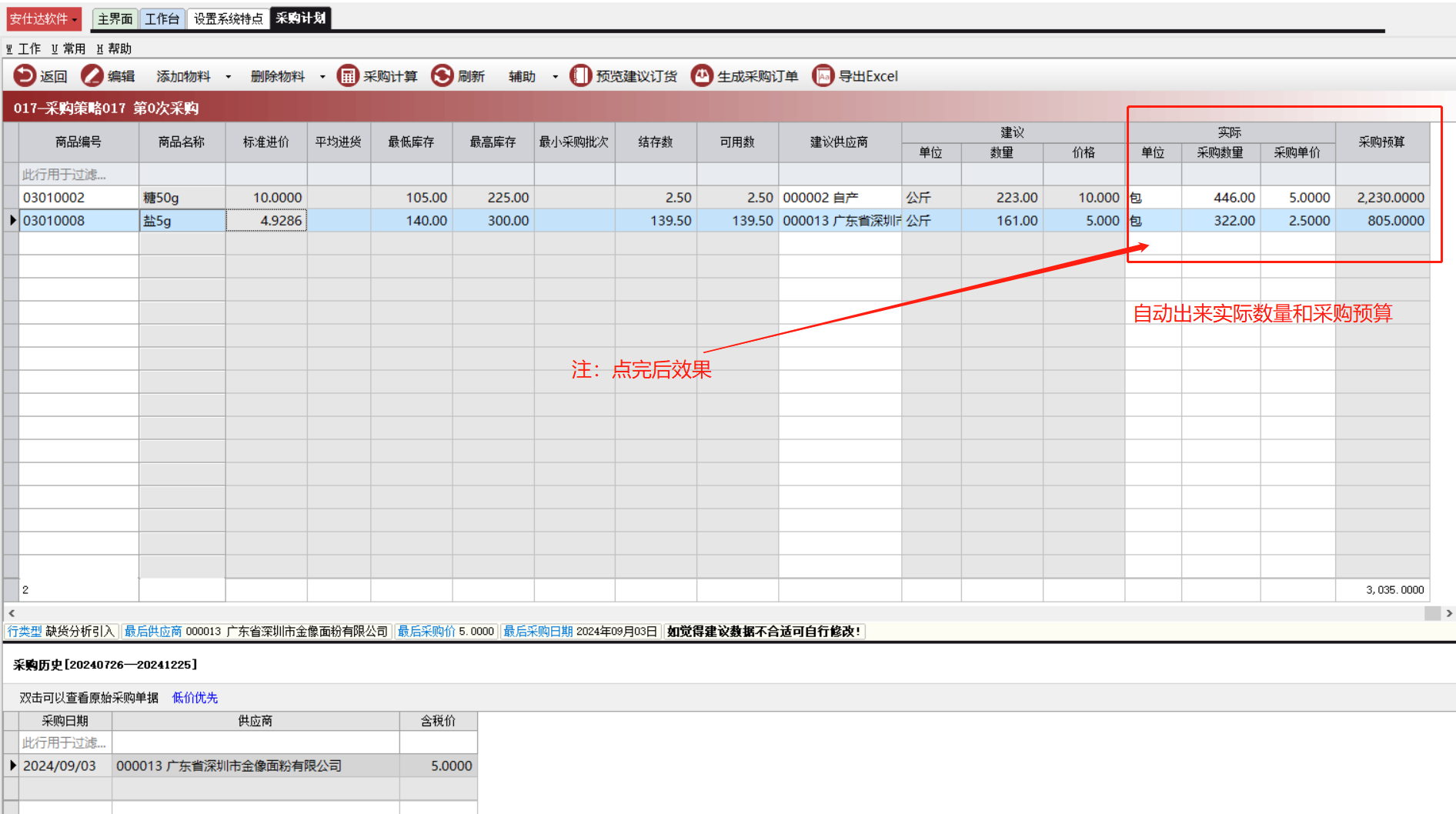Screen dimensions: 1456x814
Task: Click the 采购日期 filter field in history
Action: tap(65, 742)
